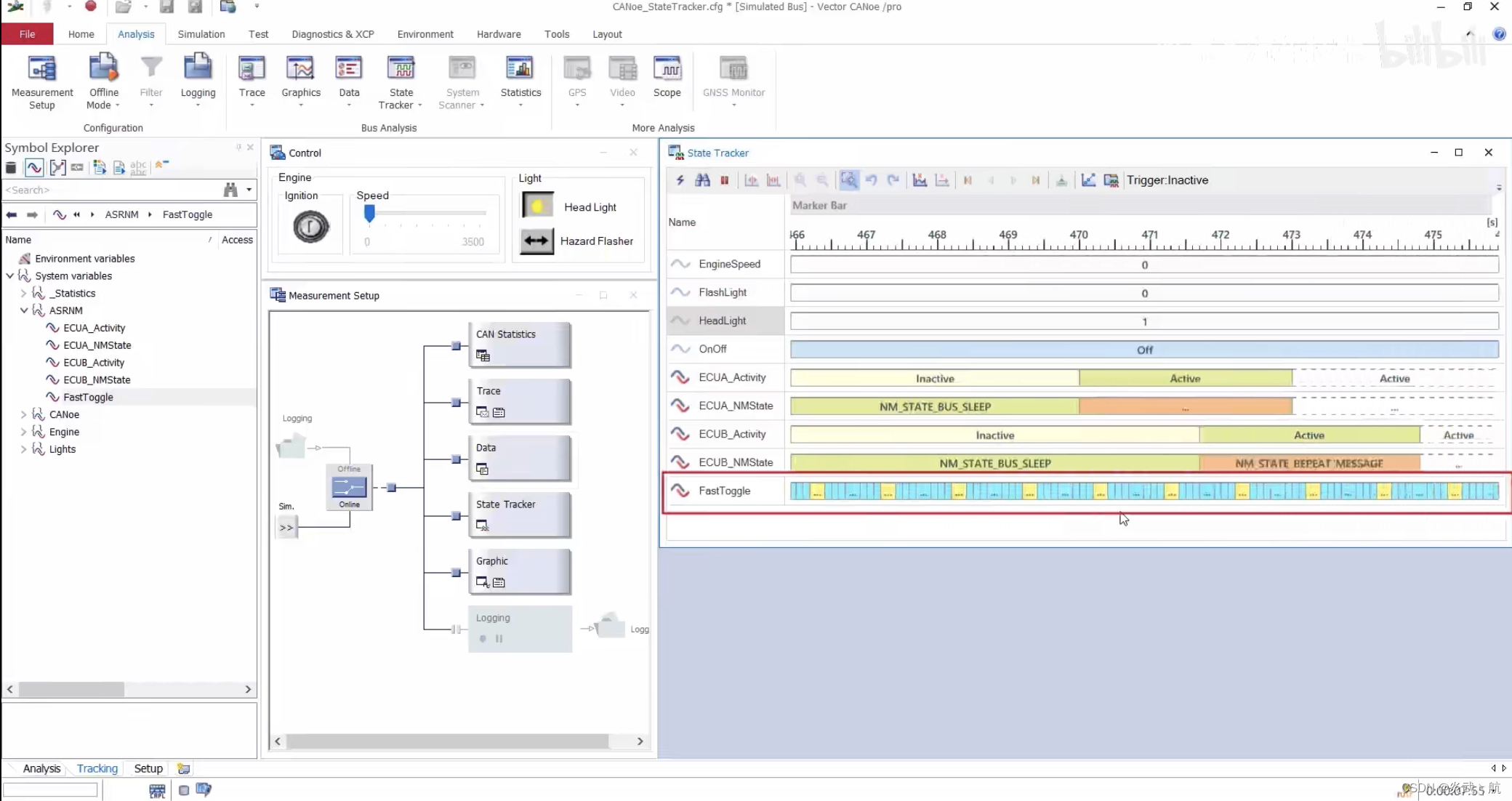
Task: Open Measurement Setup from ribbon
Action: (42, 69)
